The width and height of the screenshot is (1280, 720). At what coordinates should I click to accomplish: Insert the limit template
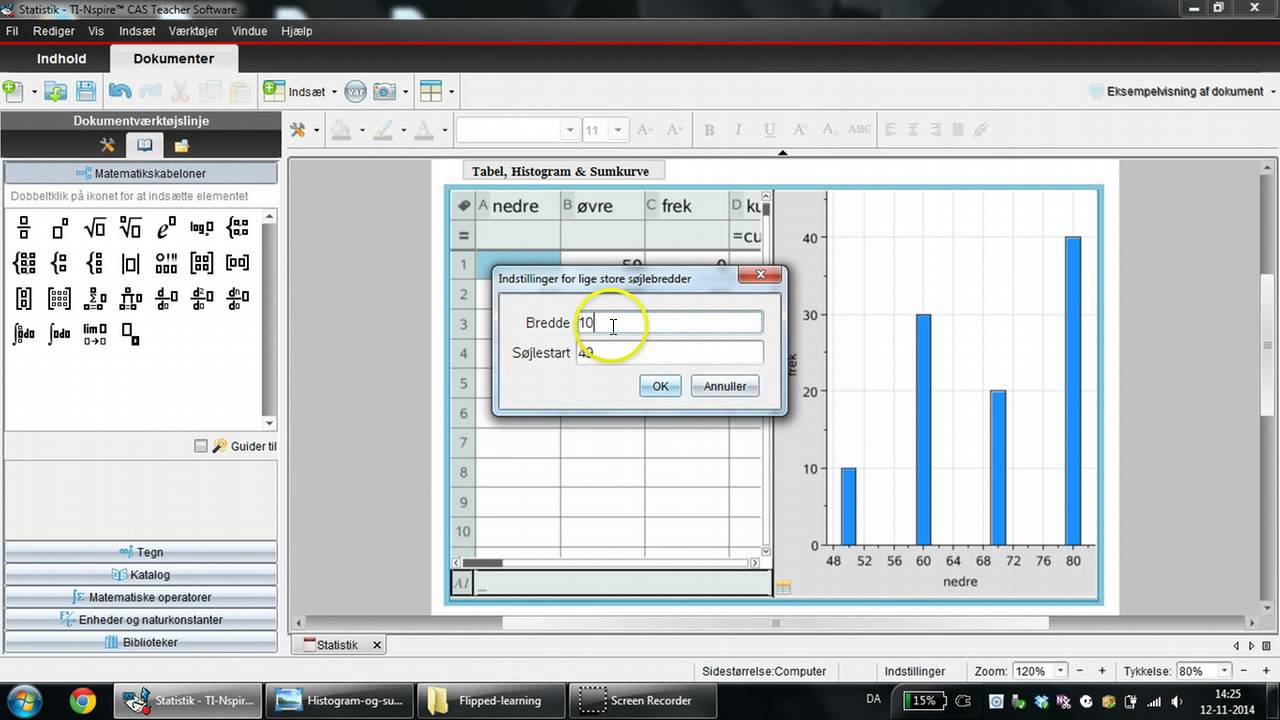pos(95,334)
